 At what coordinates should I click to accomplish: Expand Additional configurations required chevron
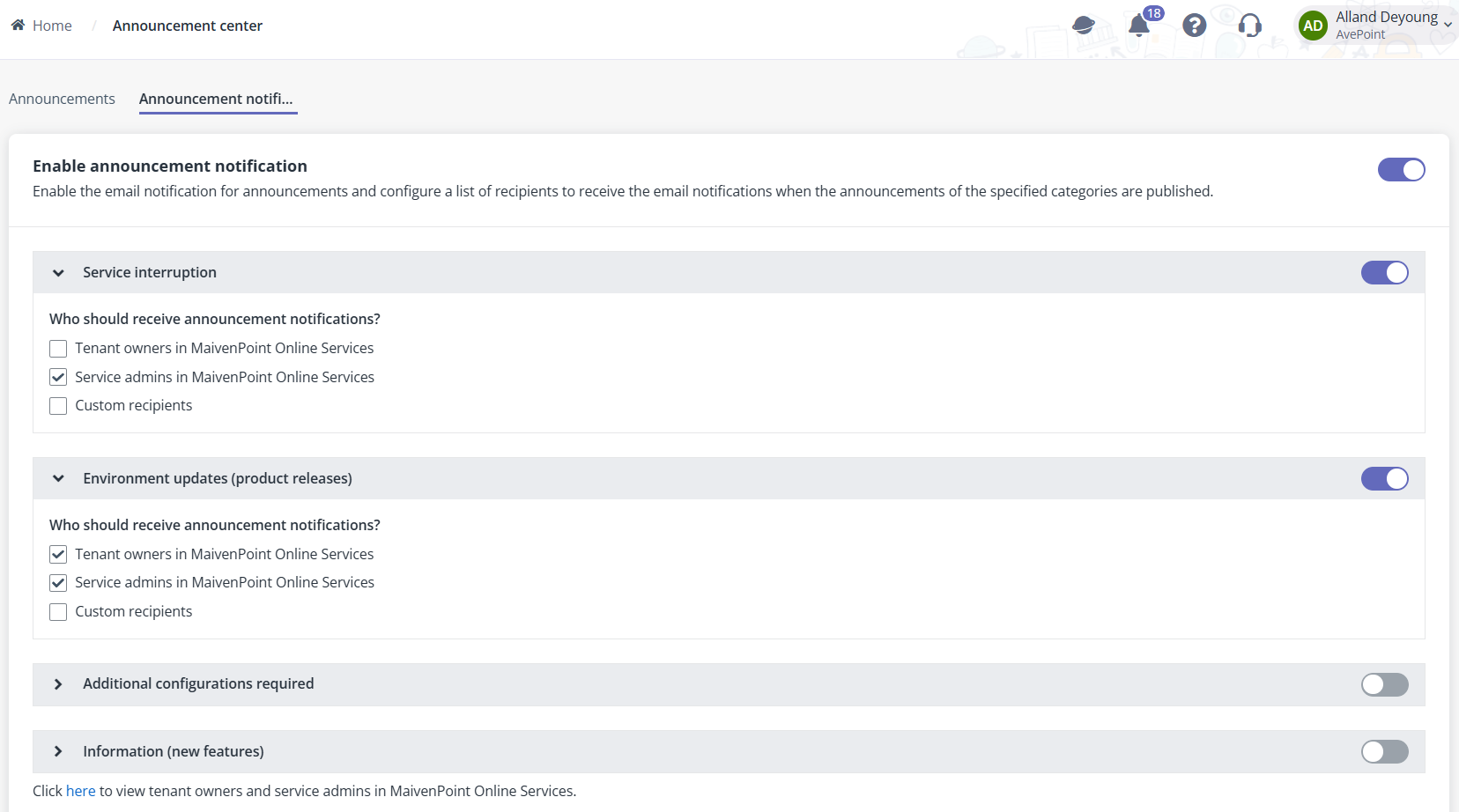[58, 684]
